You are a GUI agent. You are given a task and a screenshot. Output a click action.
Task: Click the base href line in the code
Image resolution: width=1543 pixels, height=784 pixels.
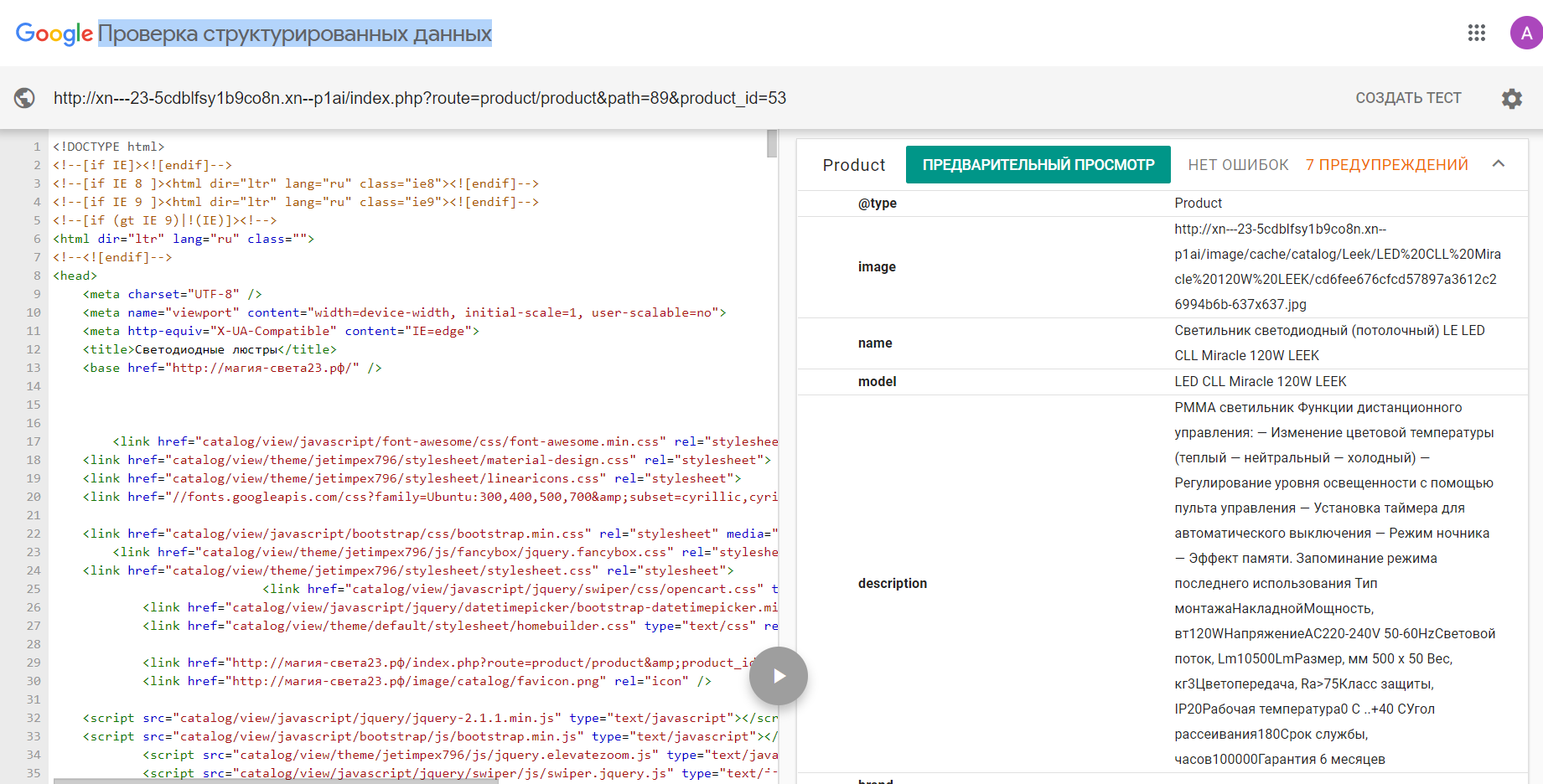[x=232, y=368]
